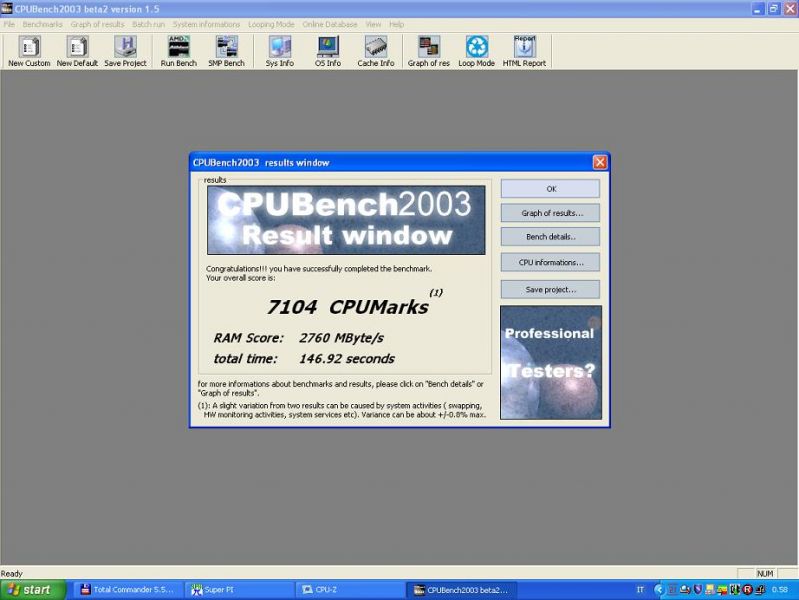The height and width of the screenshot is (600, 799).
Task: Confirm results with the OK button
Action: click(x=550, y=189)
